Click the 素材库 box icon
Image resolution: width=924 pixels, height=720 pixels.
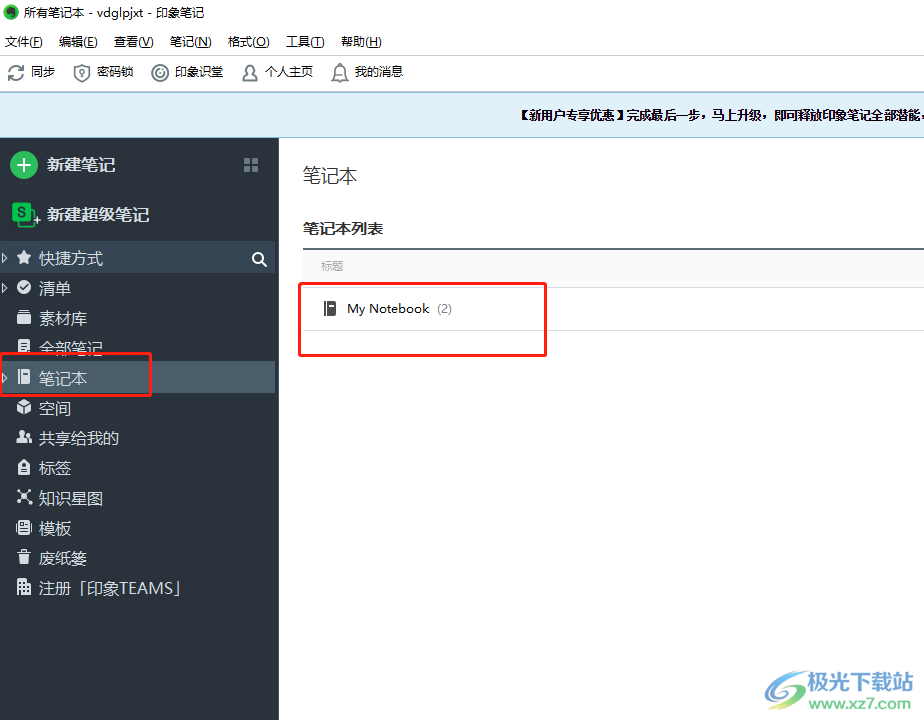click(x=24, y=317)
